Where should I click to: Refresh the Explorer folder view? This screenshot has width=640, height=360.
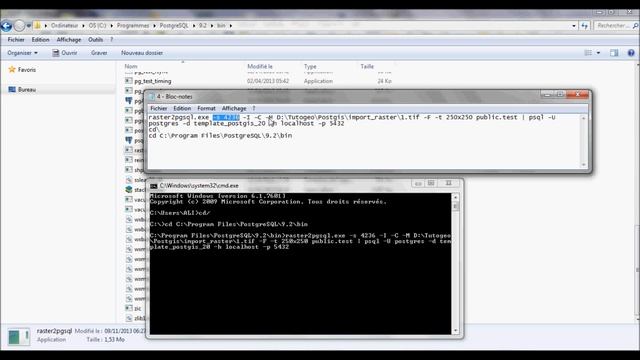(584, 26)
